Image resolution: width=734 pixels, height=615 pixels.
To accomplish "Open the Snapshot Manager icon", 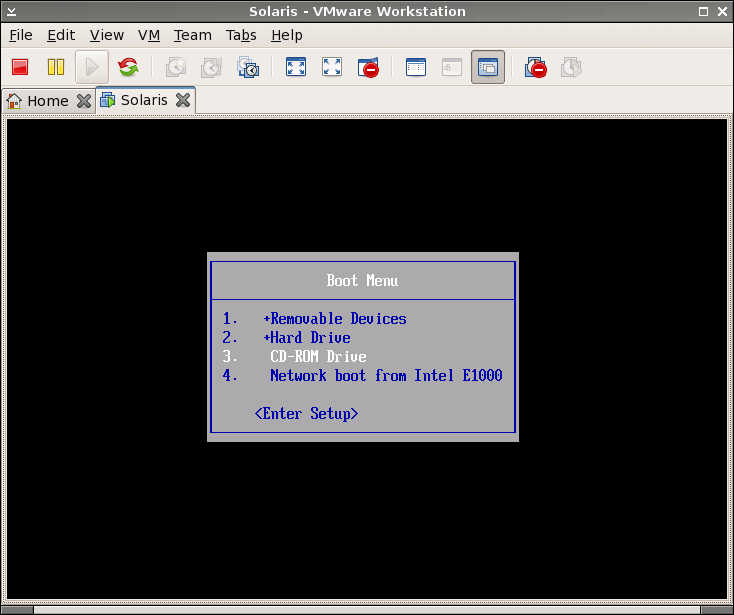I will (x=248, y=67).
